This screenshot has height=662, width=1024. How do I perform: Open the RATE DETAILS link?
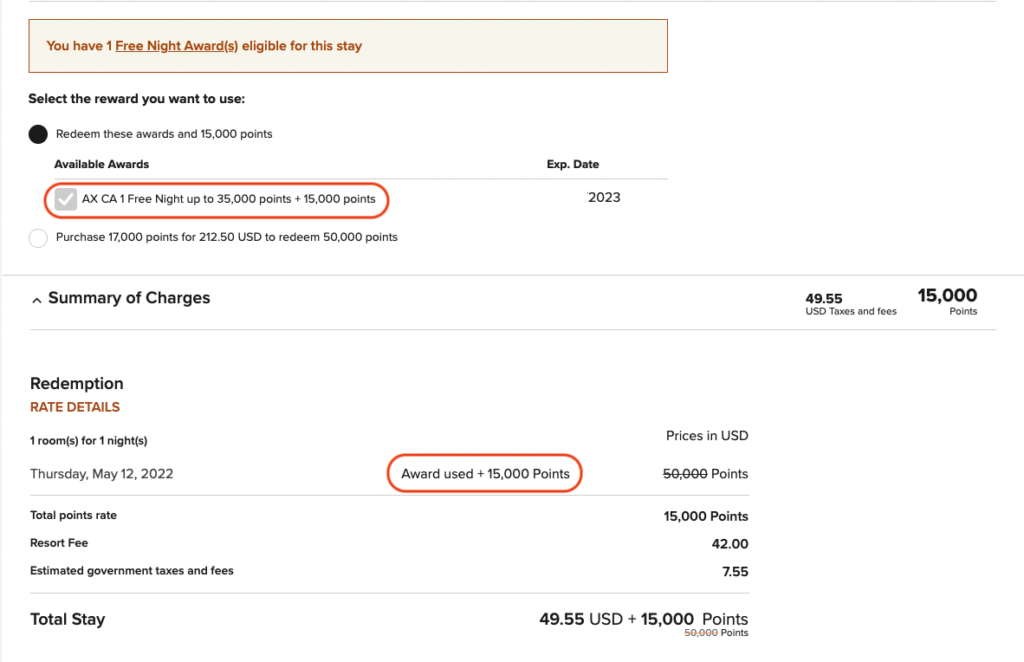tap(74, 407)
